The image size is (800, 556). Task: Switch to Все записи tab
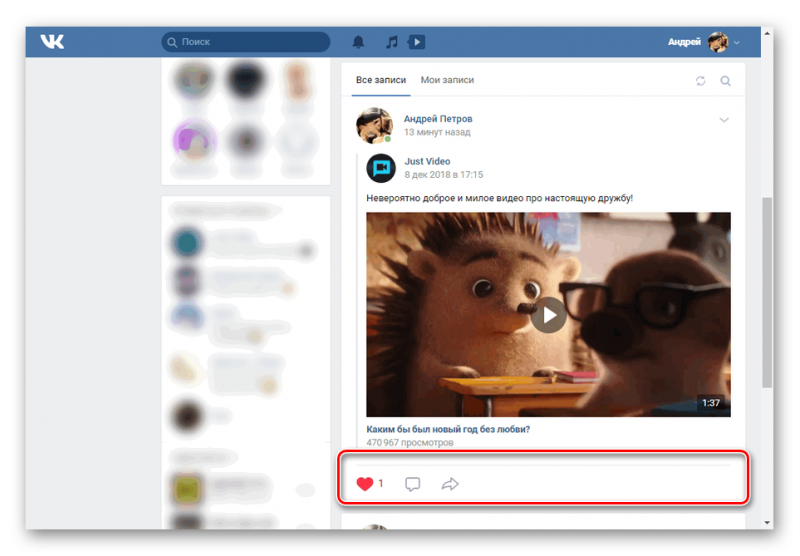click(x=381, y=80)
